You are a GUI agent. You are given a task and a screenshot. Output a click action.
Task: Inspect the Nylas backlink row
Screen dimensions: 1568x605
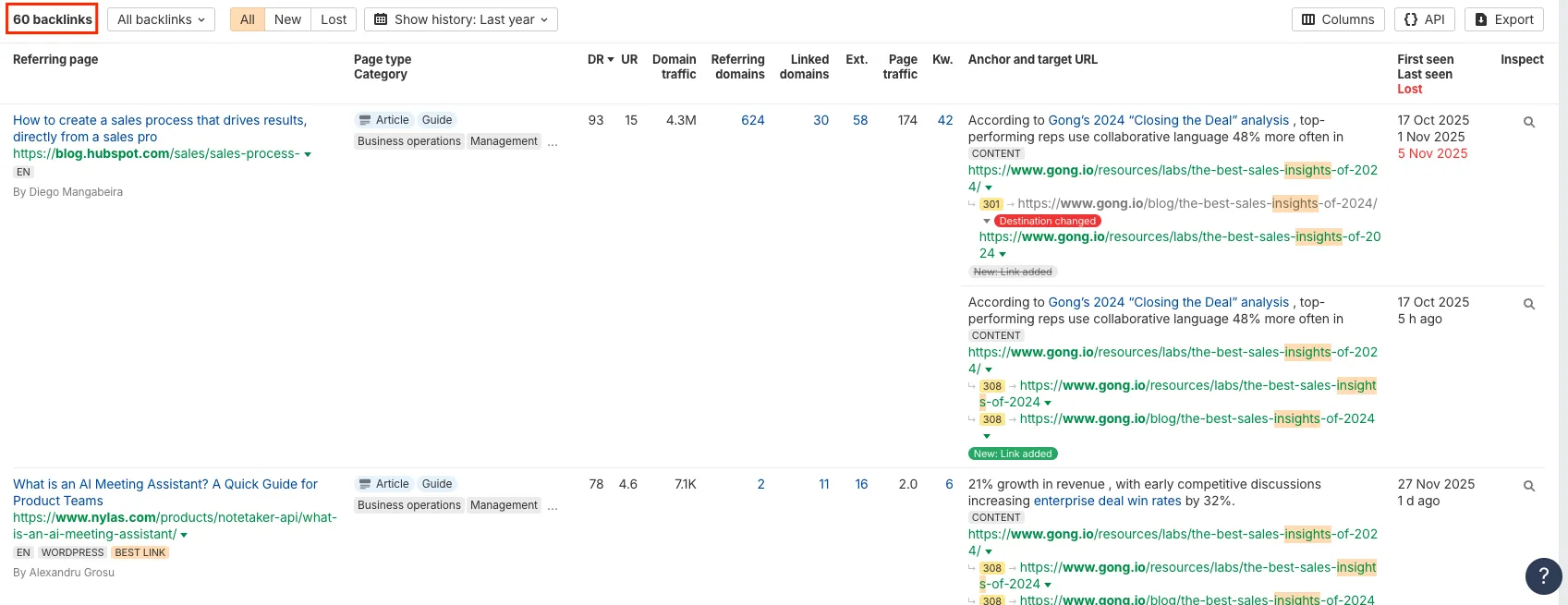tap(1528, 486)
